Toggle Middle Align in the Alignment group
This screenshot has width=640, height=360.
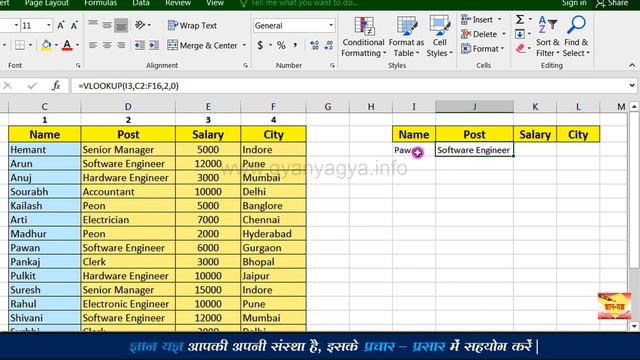coord(107,25)
